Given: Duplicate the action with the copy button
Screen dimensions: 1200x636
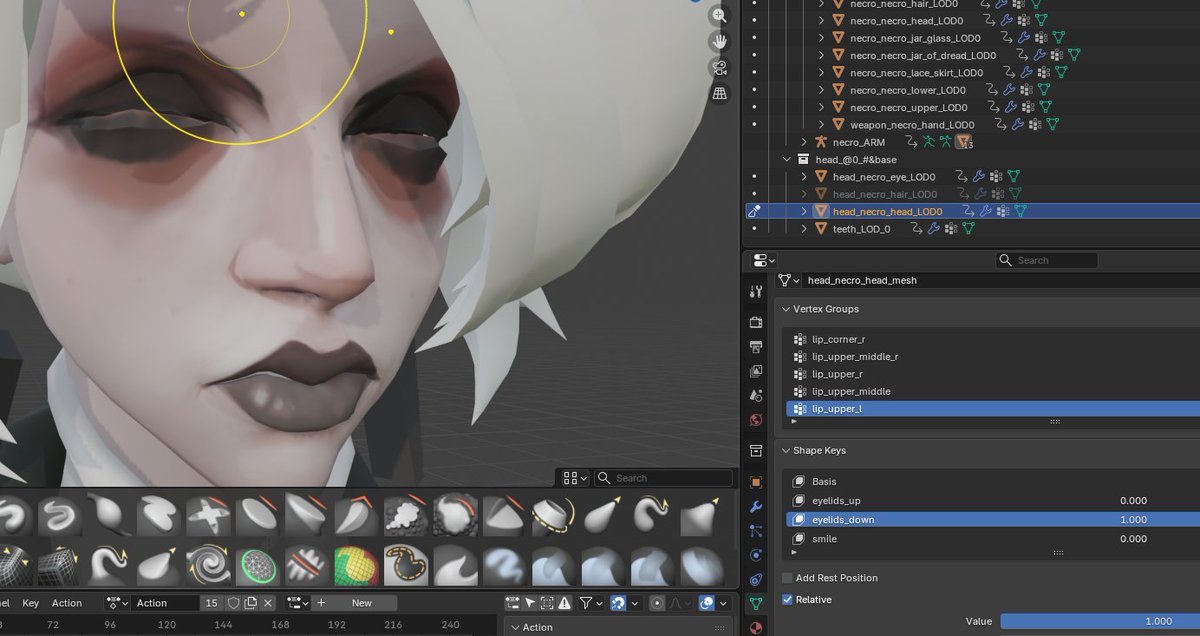Looking at the screenshot, I should click(251, 603).
